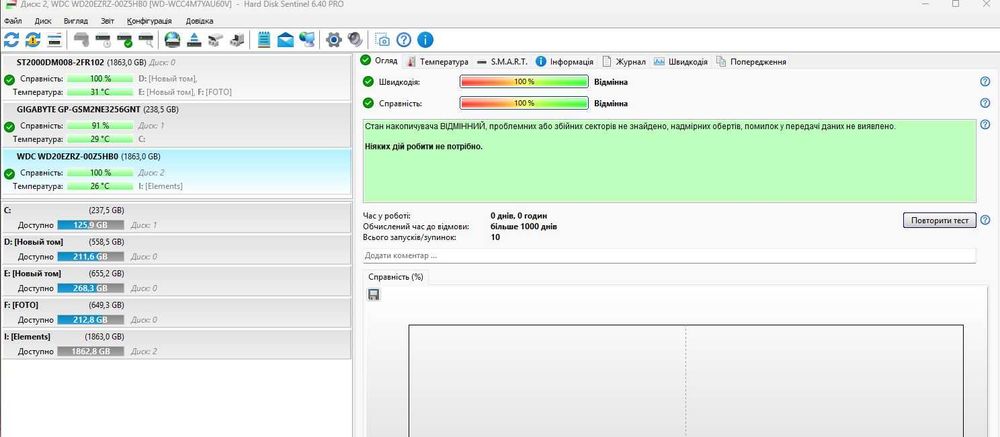Open the Файл menu

pyautogui.click(x=12, y=21)
